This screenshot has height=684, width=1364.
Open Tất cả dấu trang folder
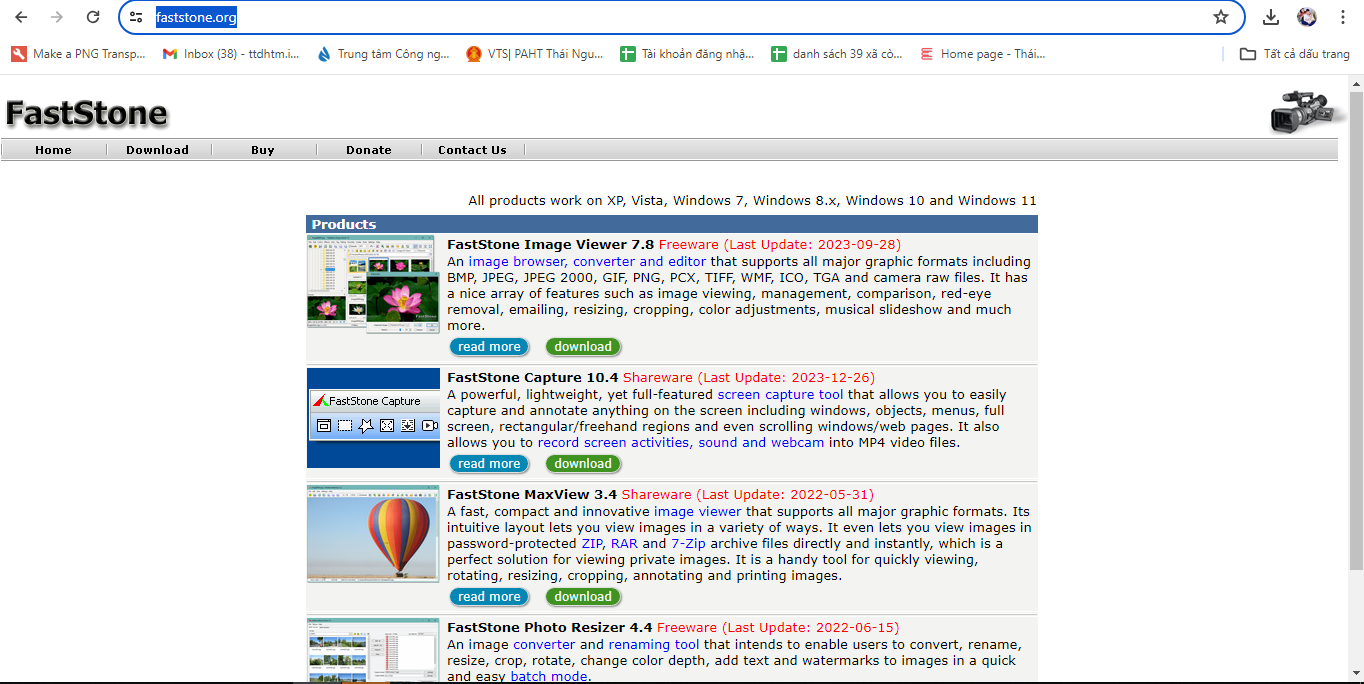[1295, 54]
